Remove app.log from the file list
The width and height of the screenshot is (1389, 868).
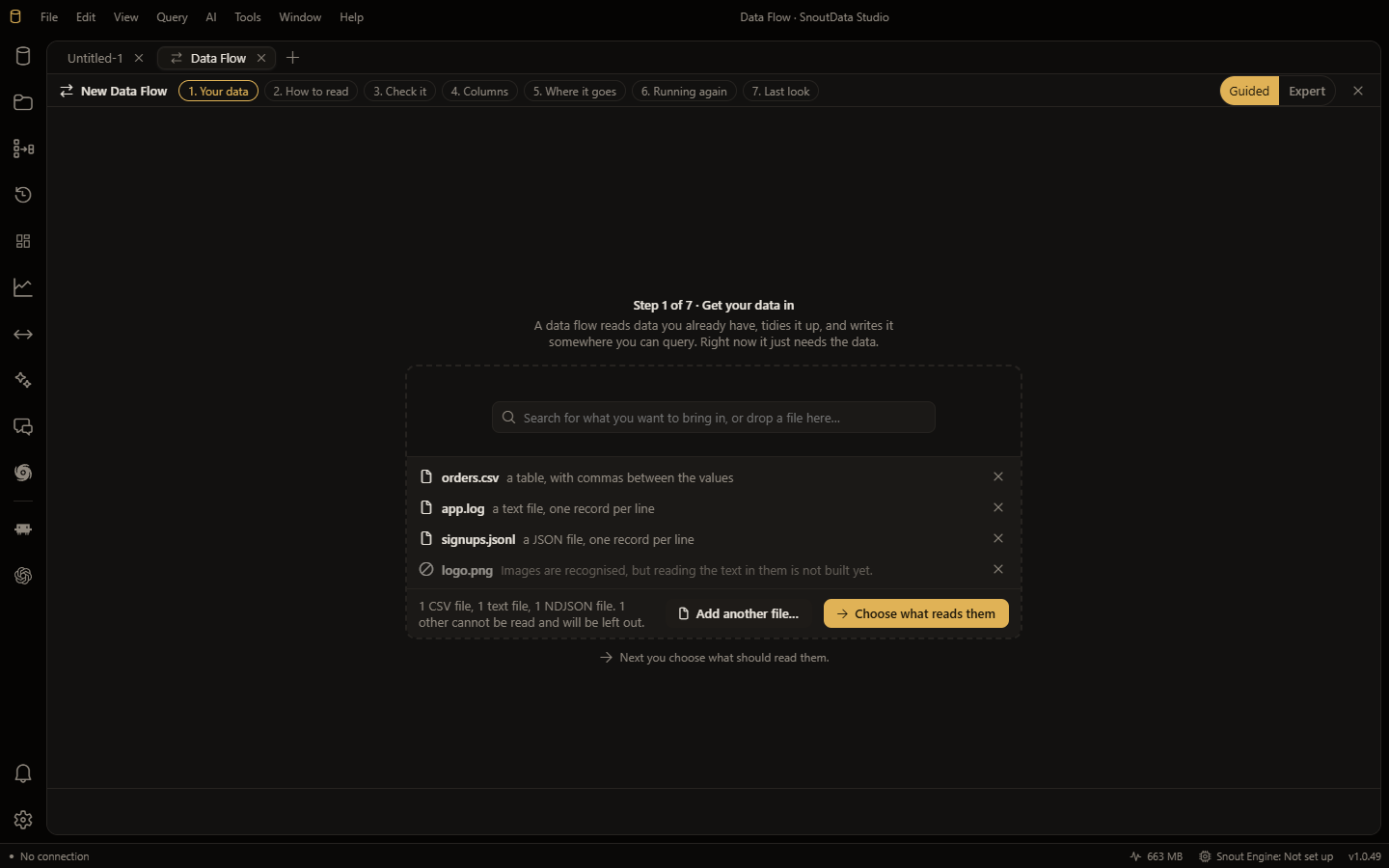[x=998, y=507]
